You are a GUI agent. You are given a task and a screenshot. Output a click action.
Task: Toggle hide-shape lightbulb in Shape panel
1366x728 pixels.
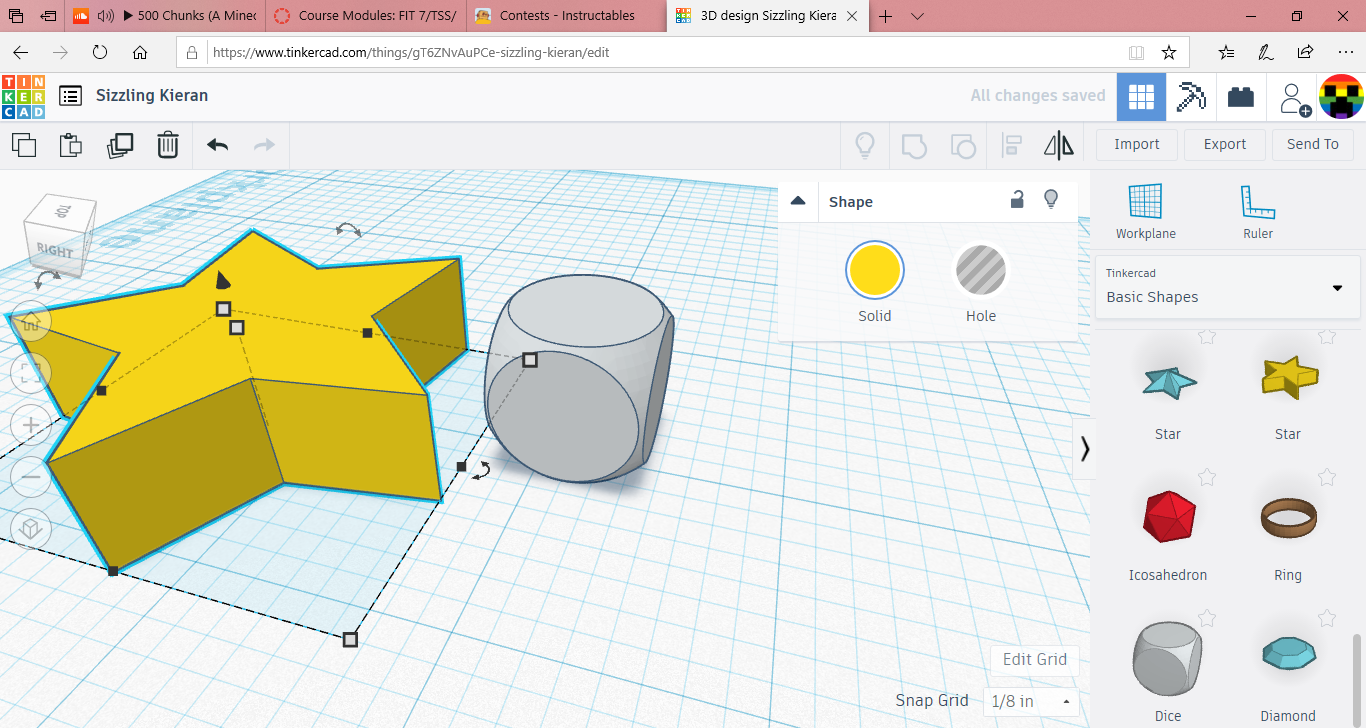click(x=1051, y=199)
